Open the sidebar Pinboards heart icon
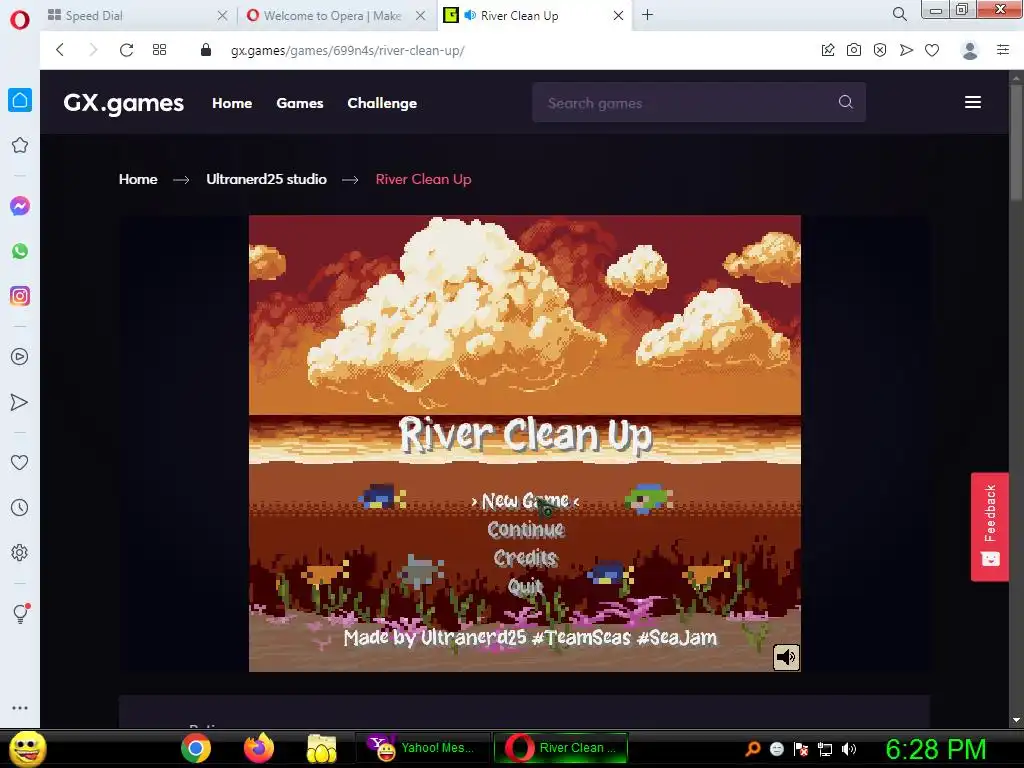This screenshot has width=1024, height=768. (20, 462)
